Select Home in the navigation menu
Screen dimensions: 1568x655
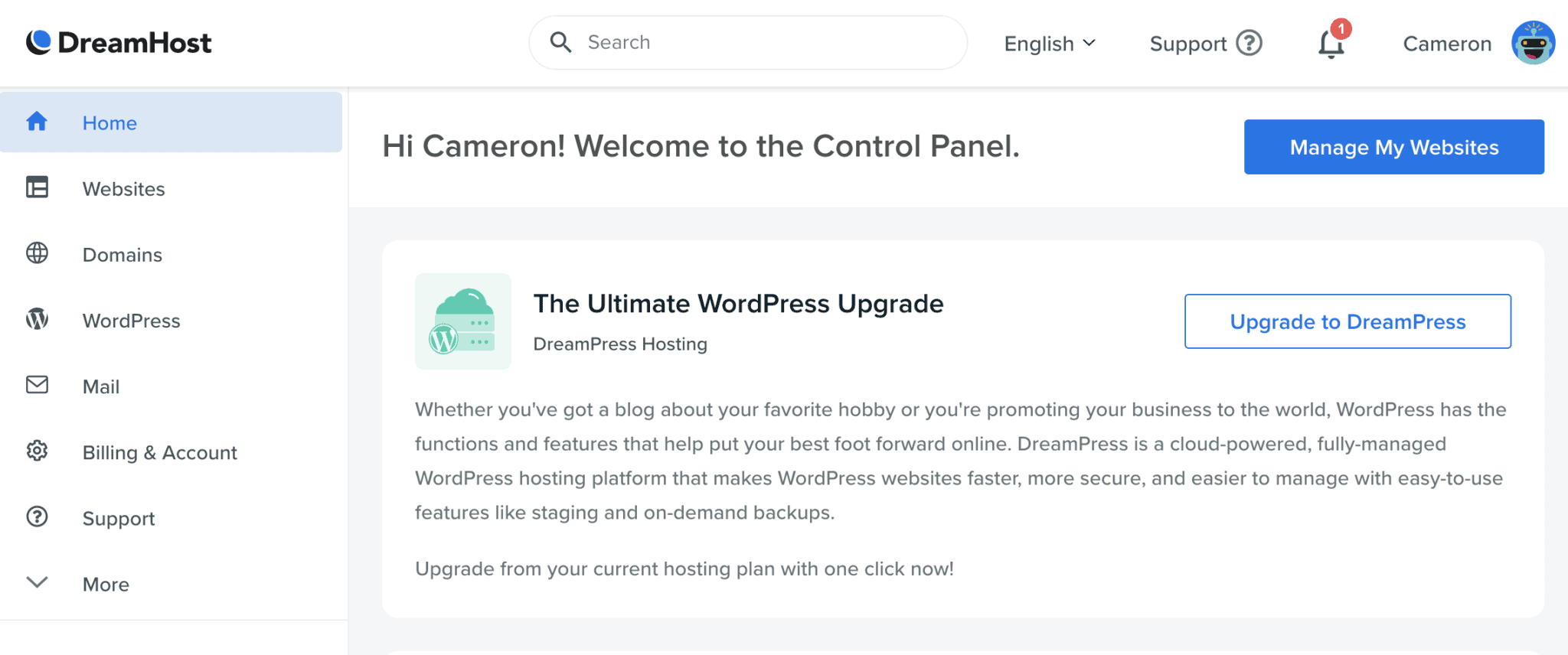point(109,122)
